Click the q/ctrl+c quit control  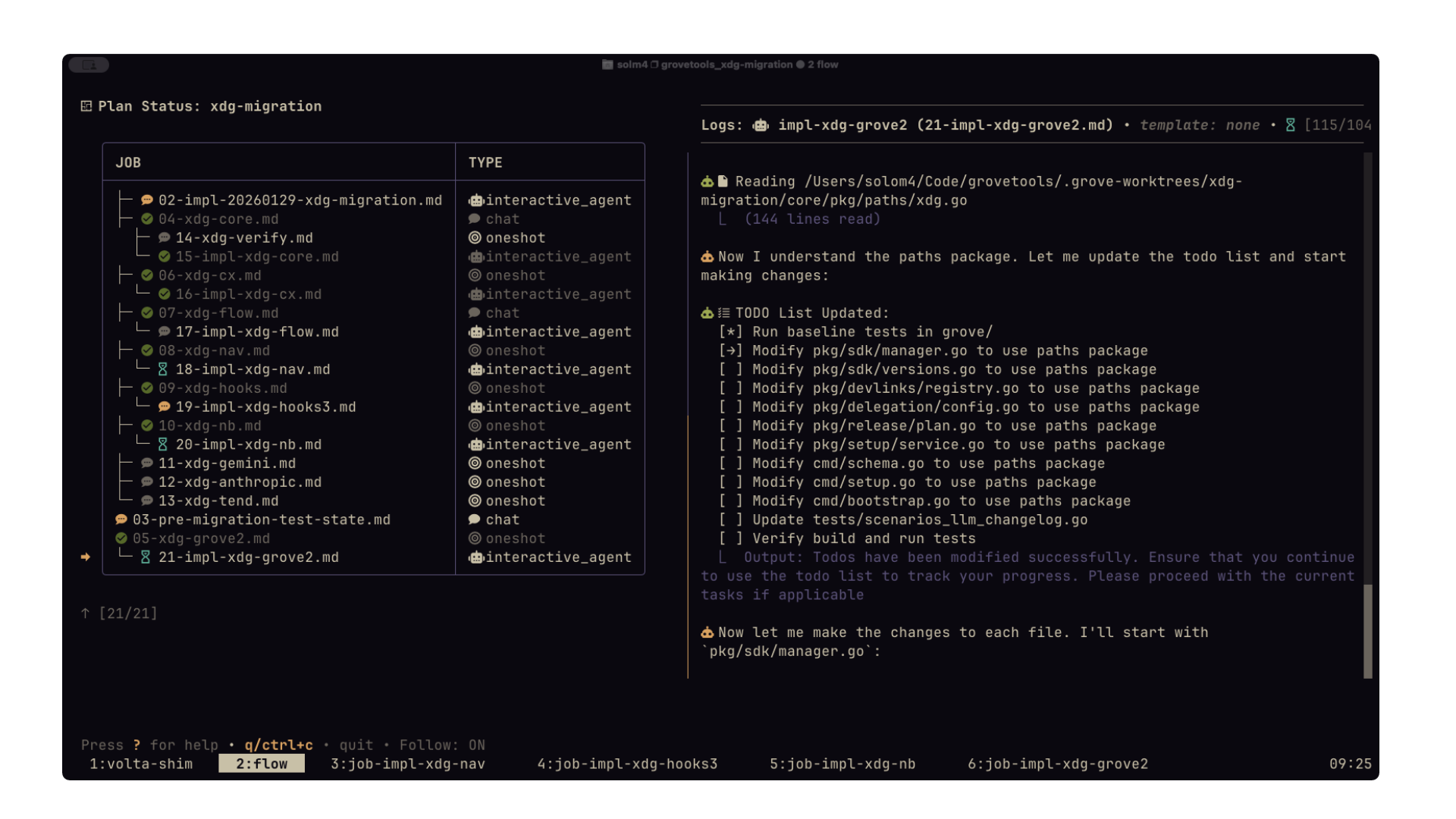coord(278,745)
